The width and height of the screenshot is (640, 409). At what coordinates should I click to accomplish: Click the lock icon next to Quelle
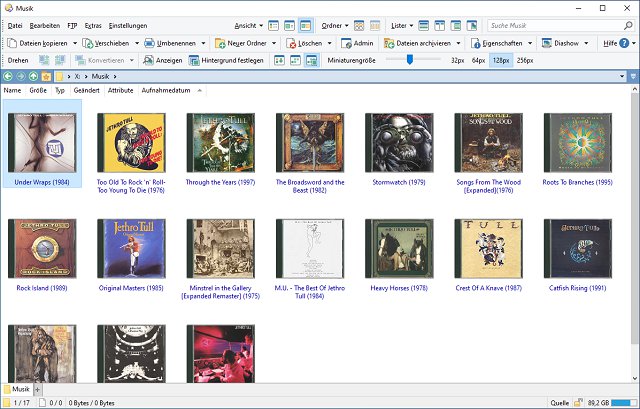[x=578, y=403]
